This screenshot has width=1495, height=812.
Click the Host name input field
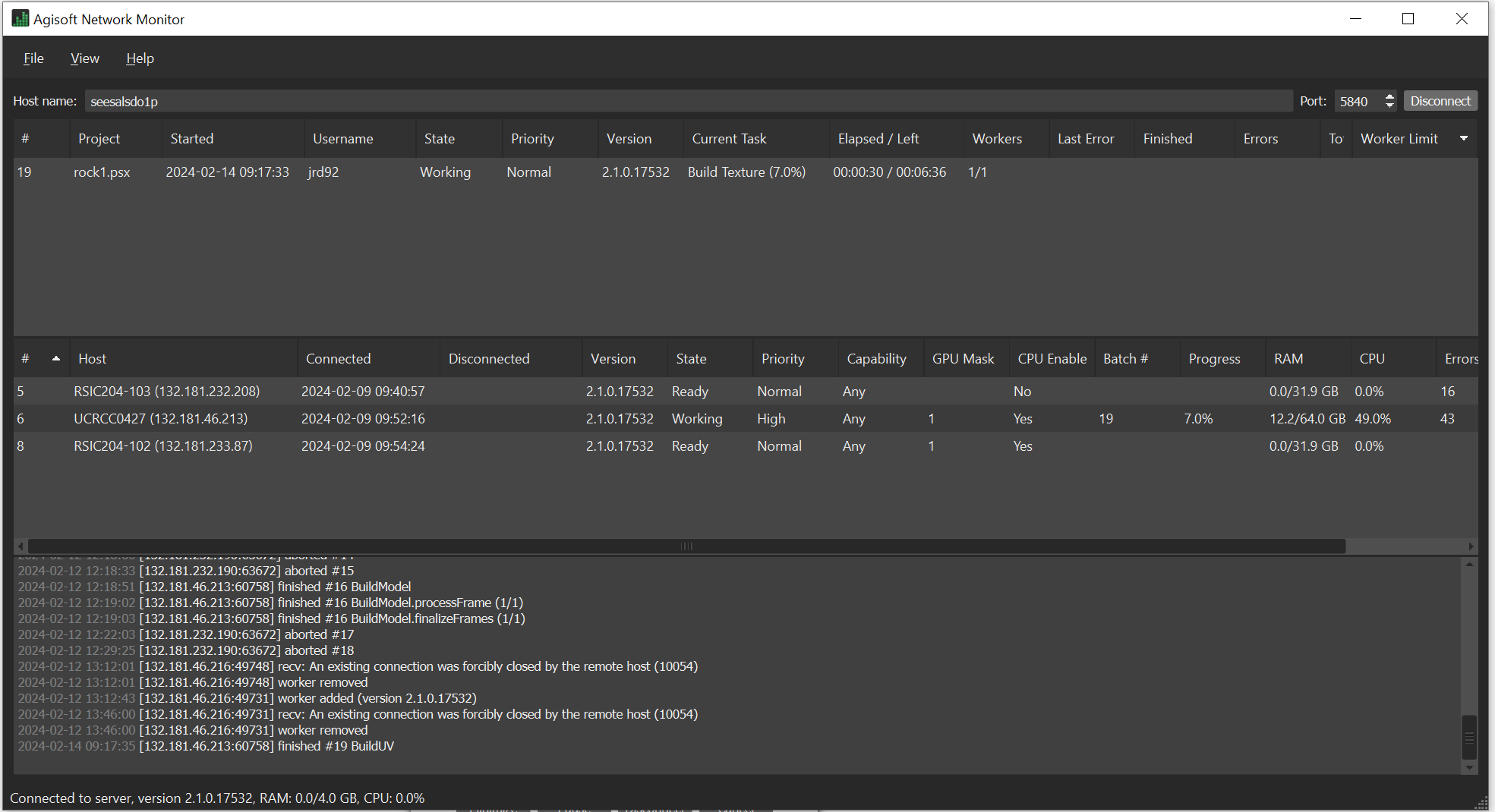click(x=688, y=101)
